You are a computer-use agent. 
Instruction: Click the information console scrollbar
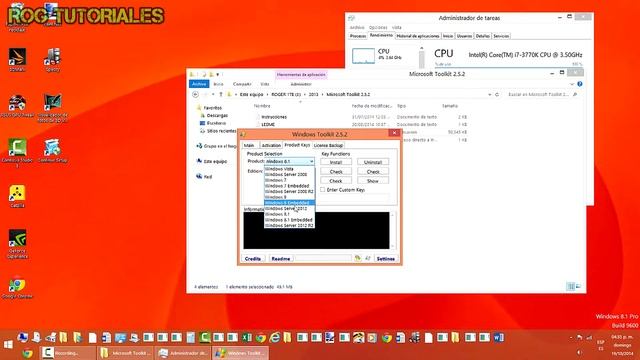pyautogui.click(x=393, y=231)
